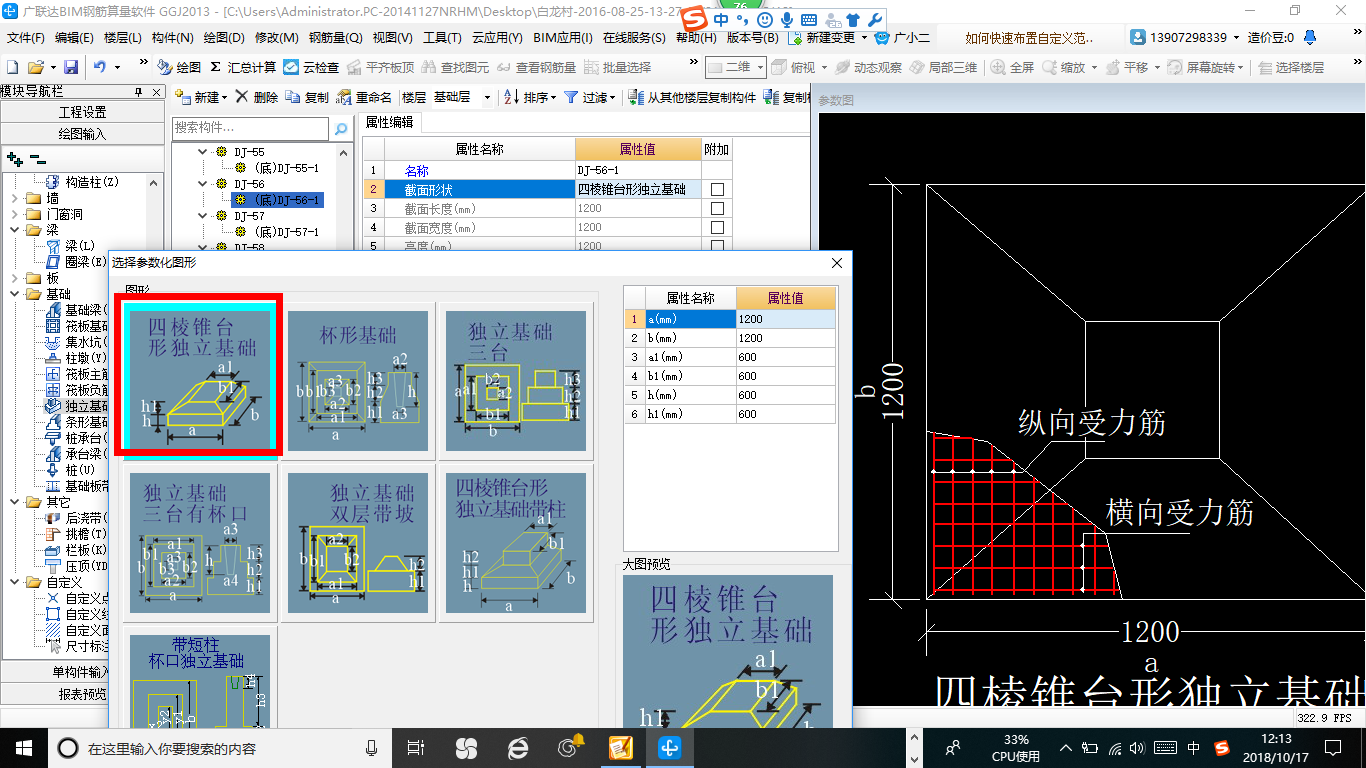Click the 单构件输入 button

click(82, 672)
